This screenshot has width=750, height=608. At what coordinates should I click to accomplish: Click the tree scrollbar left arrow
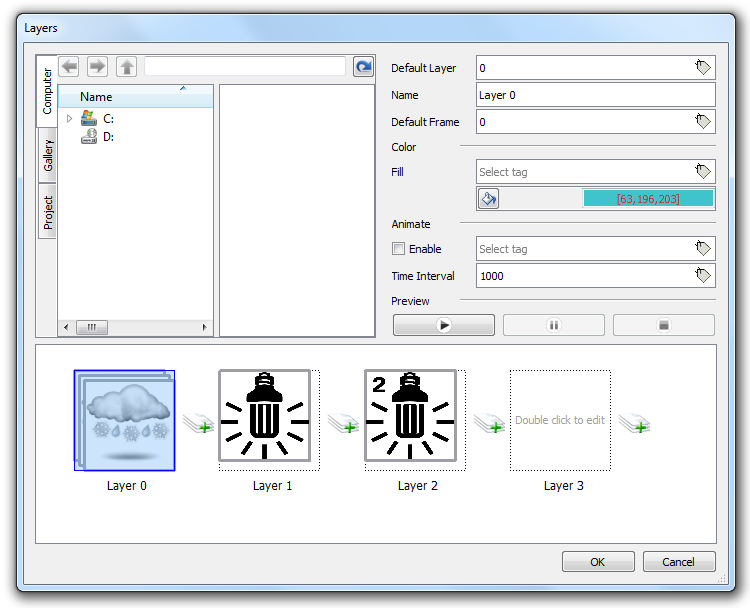tap(66, 327)
